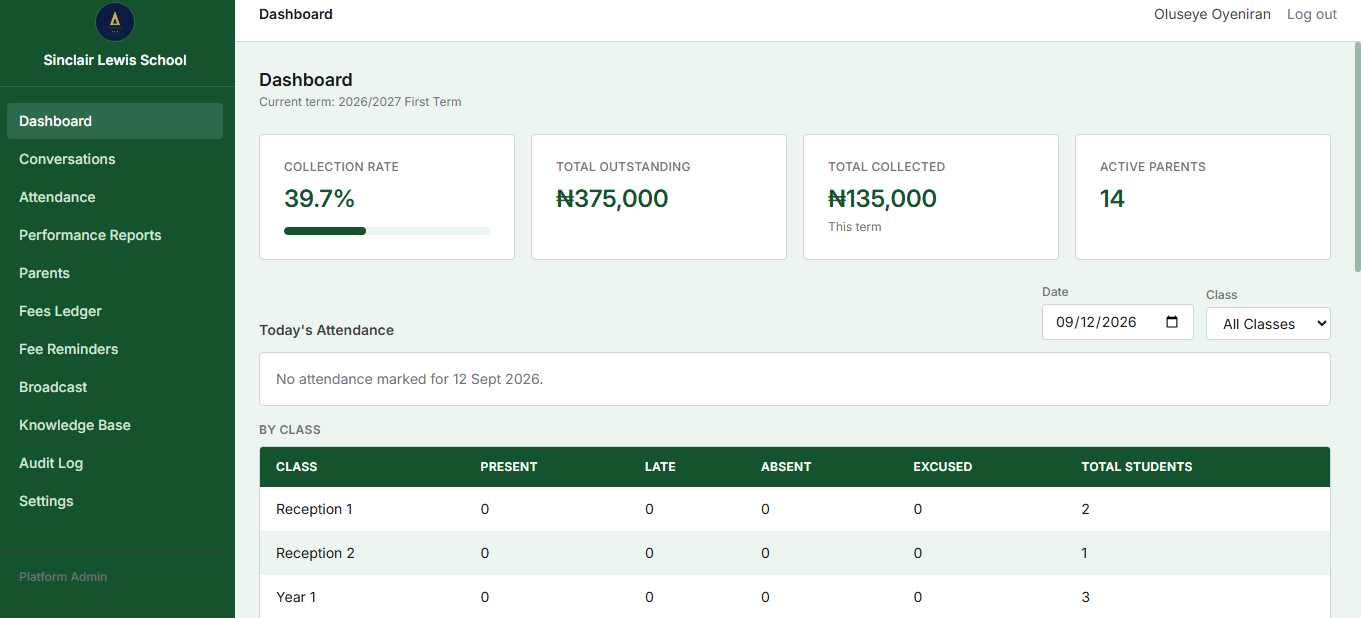Click the PRESENT column header
This screenshot has width=1361, height=618.
click(x=509, y=467)
